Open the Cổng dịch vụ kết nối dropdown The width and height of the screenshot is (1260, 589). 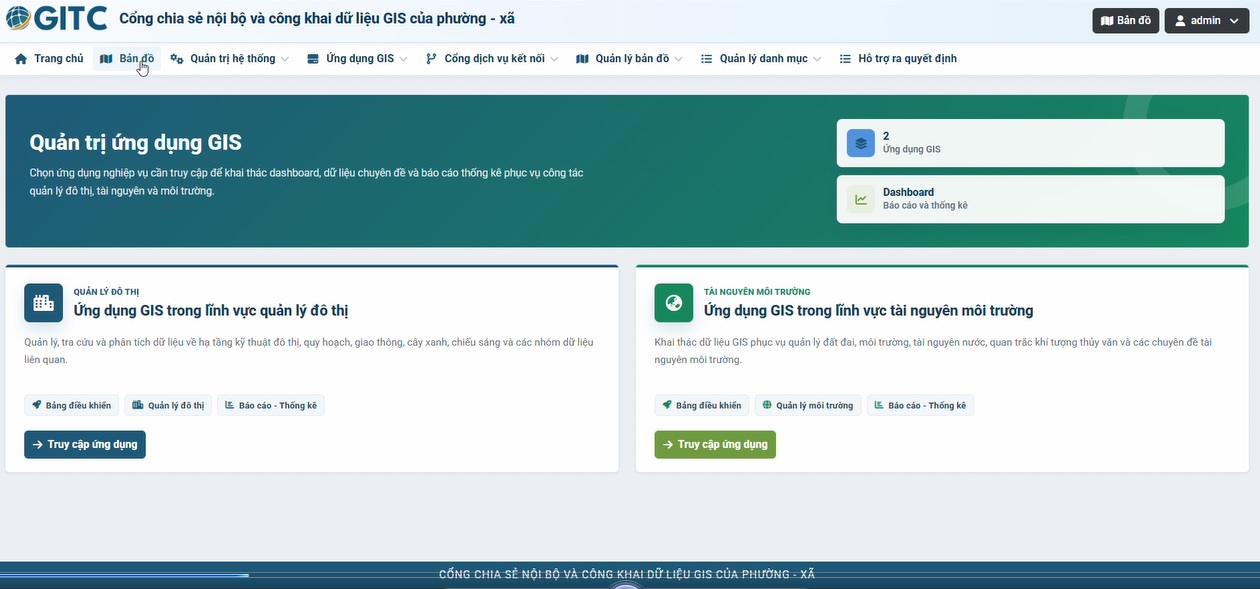[554, 59]
